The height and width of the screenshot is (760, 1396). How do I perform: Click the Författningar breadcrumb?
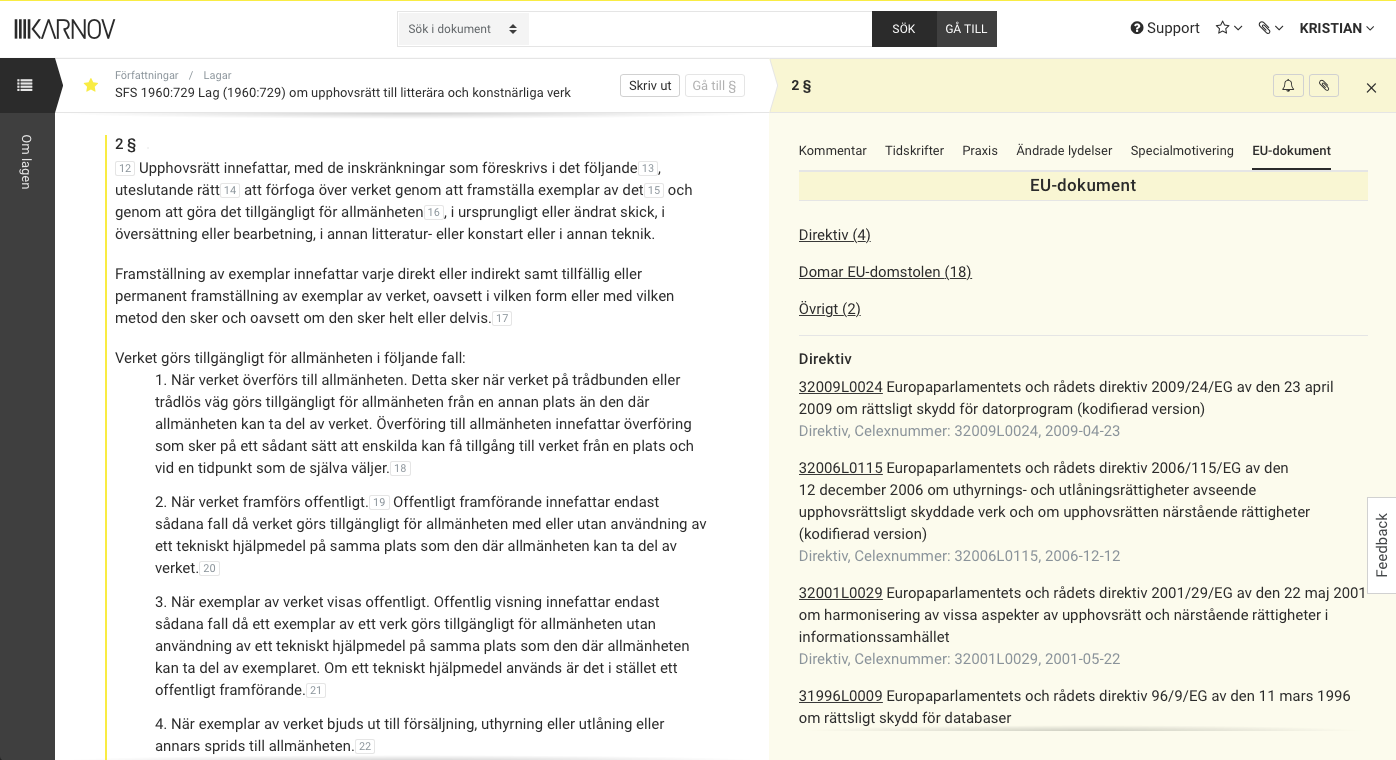click(147, 75)
